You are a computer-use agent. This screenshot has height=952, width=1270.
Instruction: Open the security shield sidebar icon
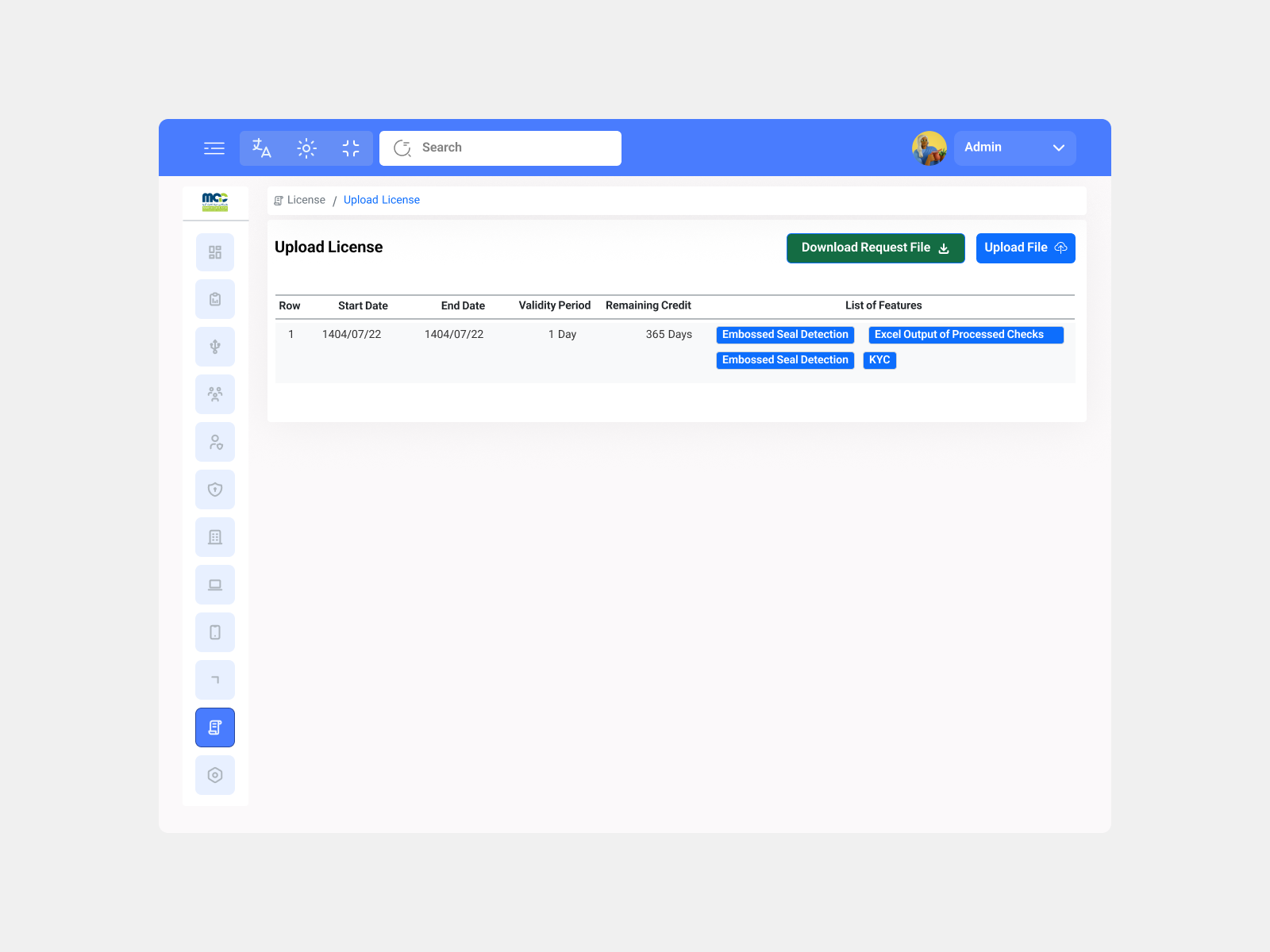[x=215, y=489]
